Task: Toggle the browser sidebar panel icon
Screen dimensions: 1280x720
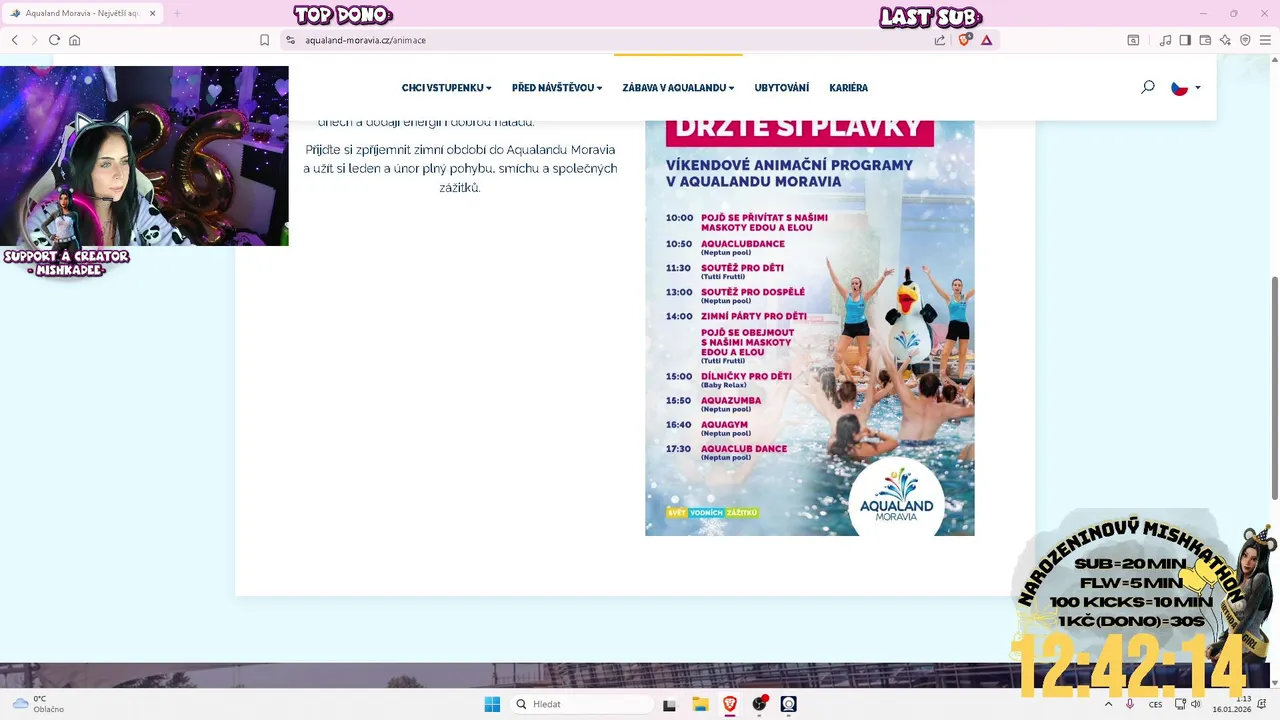Action: coord(1185,40)
